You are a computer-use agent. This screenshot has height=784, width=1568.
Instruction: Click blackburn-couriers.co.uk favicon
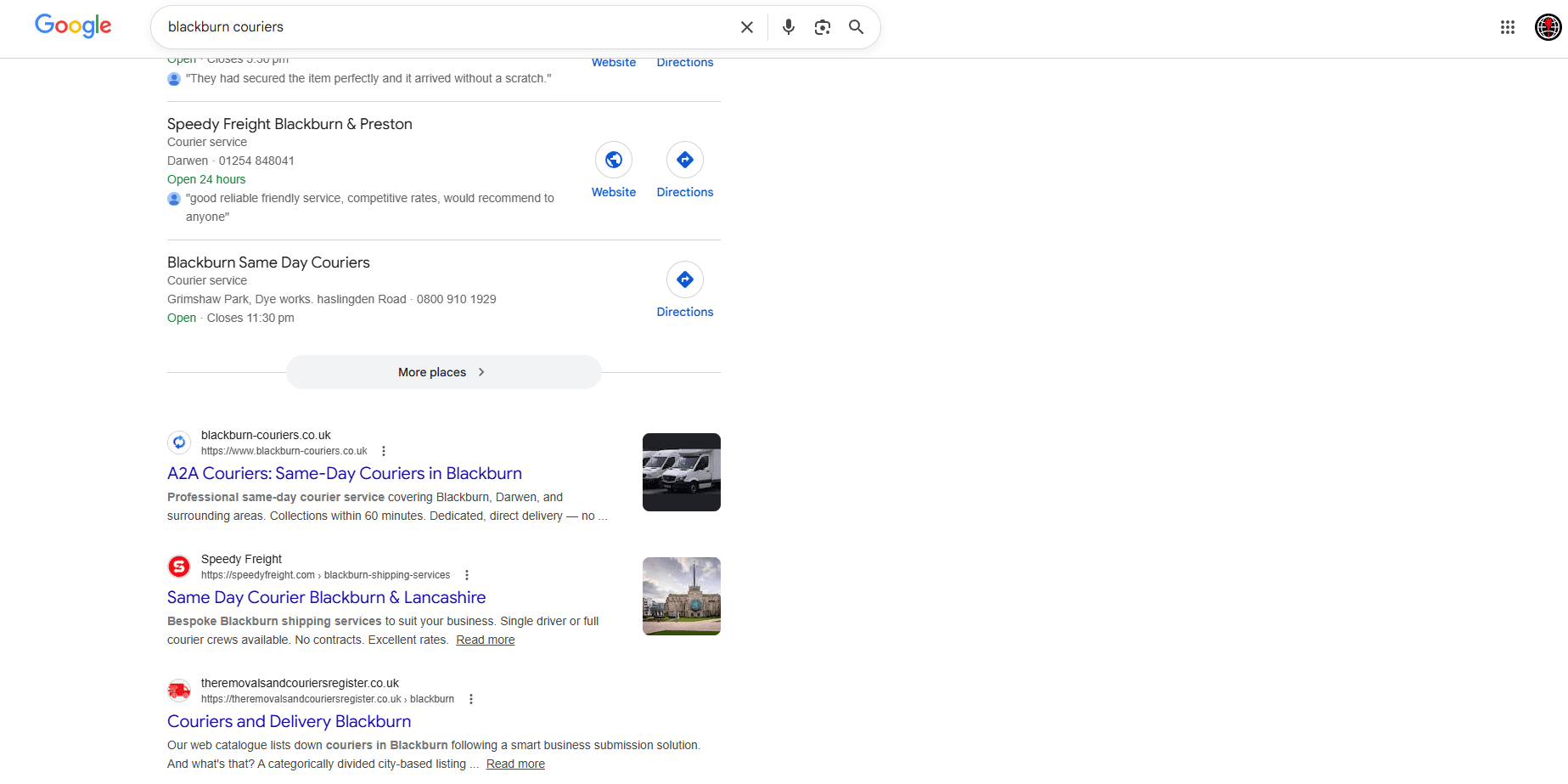tap(179, 443)
